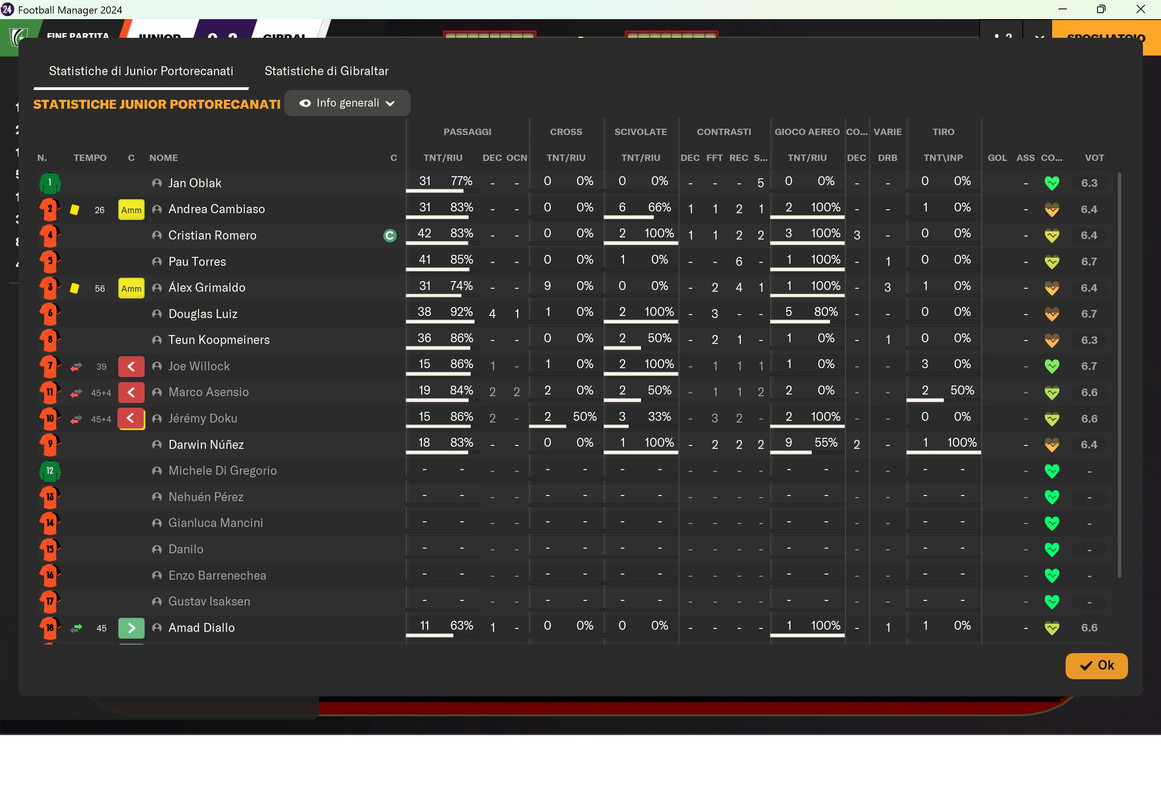Image resolution: width=1161 pixels, height=800 pixels.
Task: Click Joe Willock's swap arrows icon
Action: point(76,367)
